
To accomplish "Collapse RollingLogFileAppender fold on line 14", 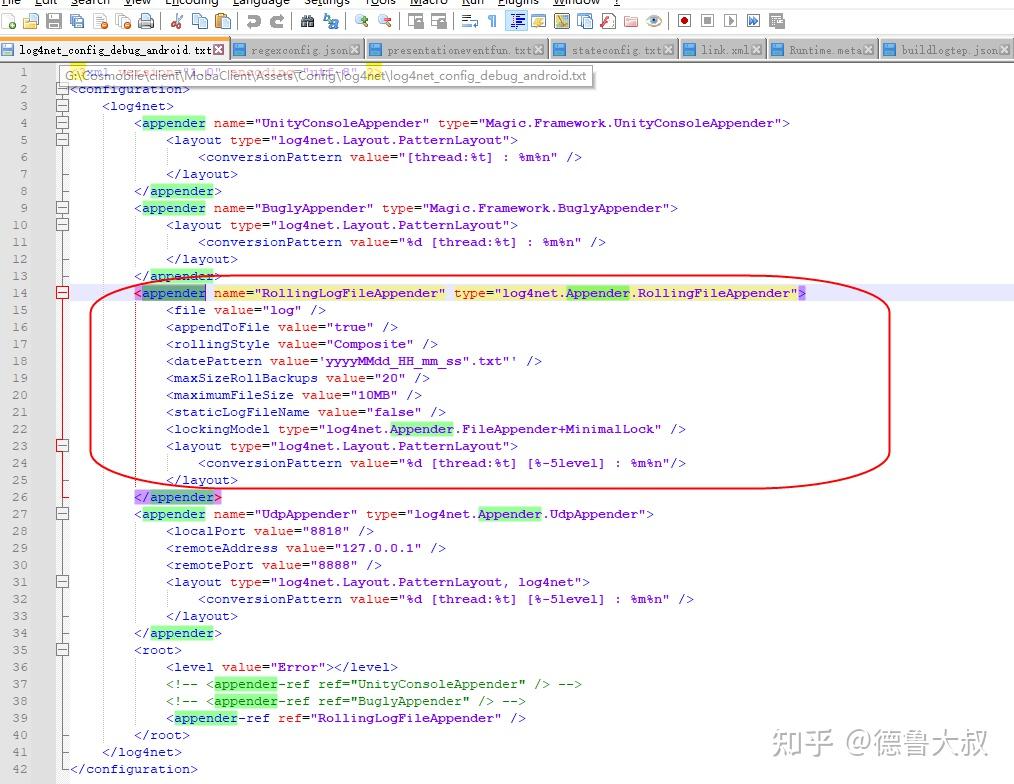I will click(x=62, y=293).
